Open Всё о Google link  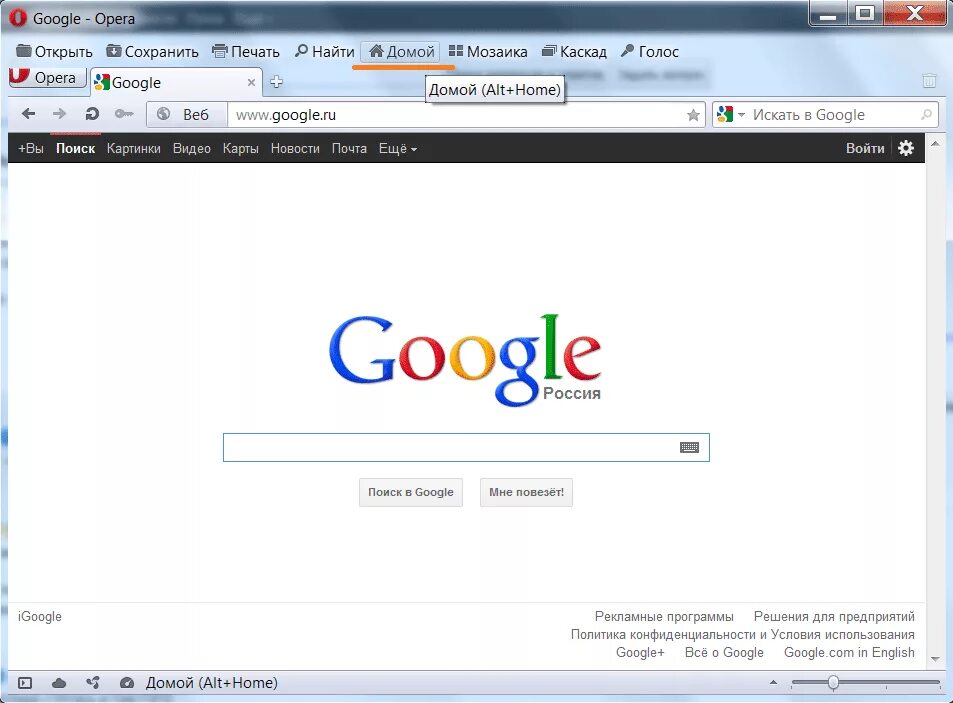pyautogui.click(x=724, y=653)
